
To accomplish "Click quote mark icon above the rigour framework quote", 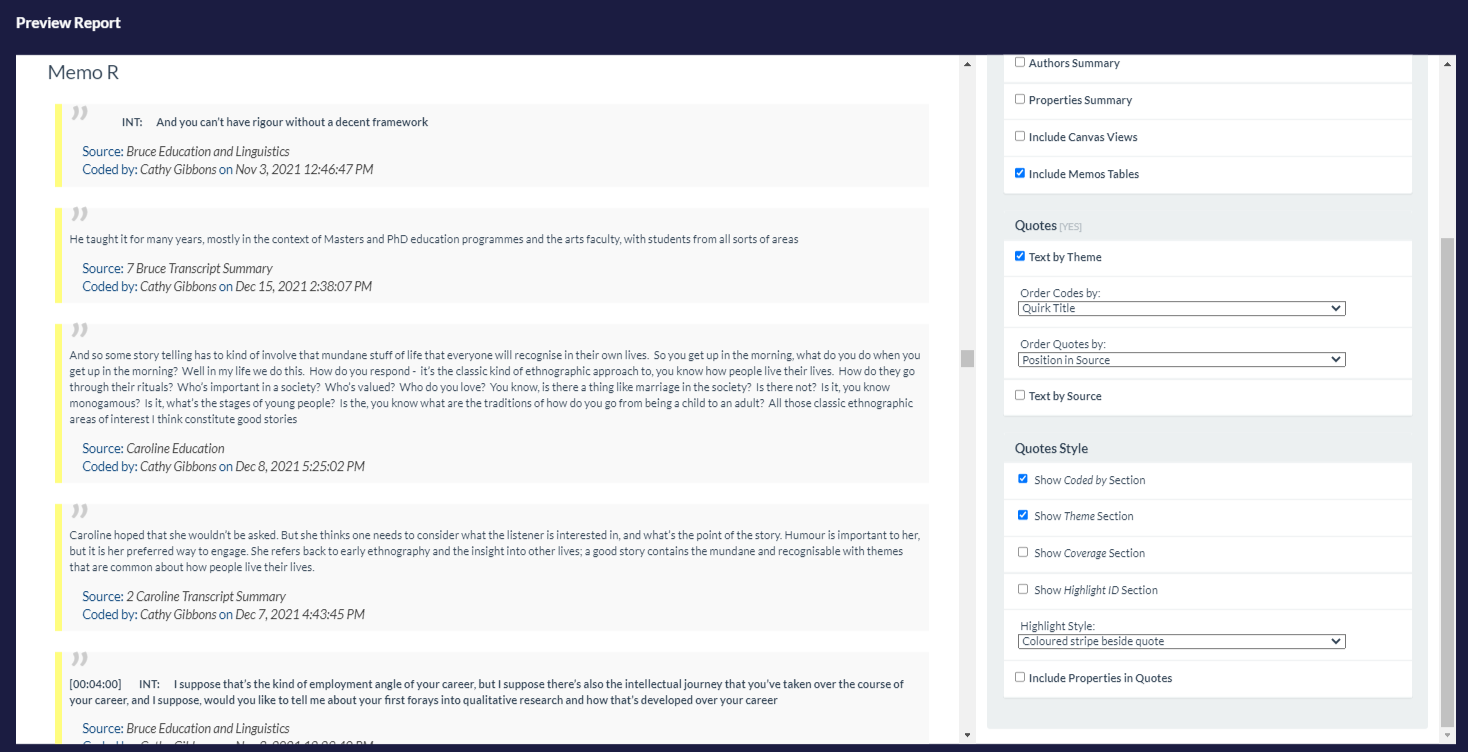I will [x=80, y=112].
